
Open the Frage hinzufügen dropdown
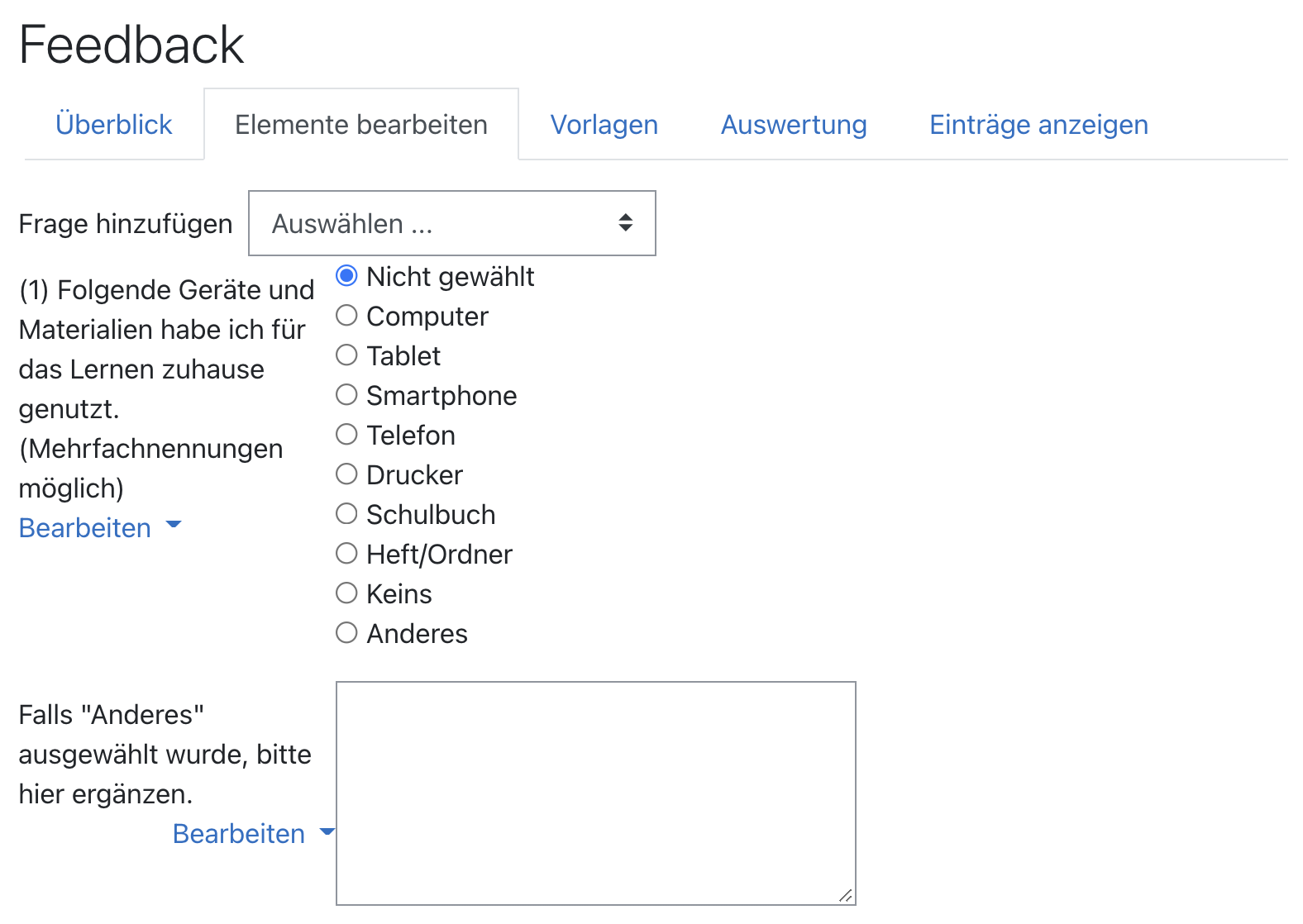[451, 223]
